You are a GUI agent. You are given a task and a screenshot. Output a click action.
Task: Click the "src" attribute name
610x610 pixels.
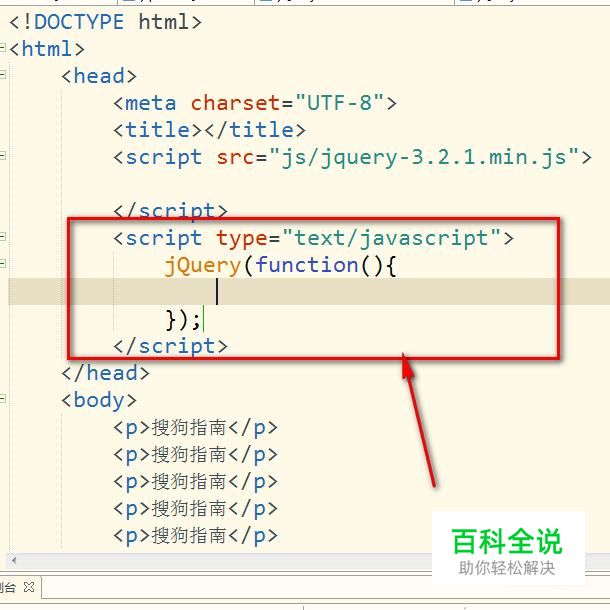click(236, 157)
